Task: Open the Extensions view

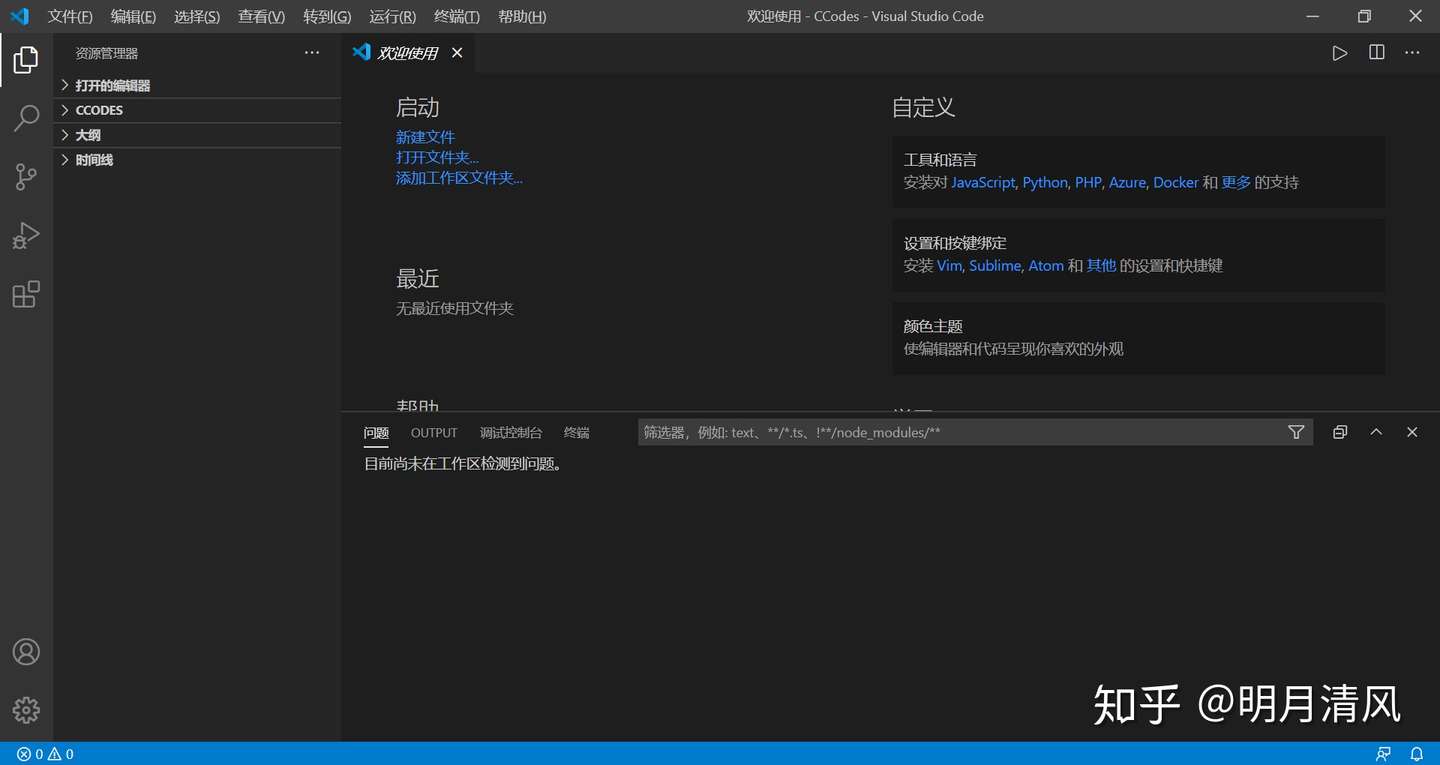Action: pos(26,295)
